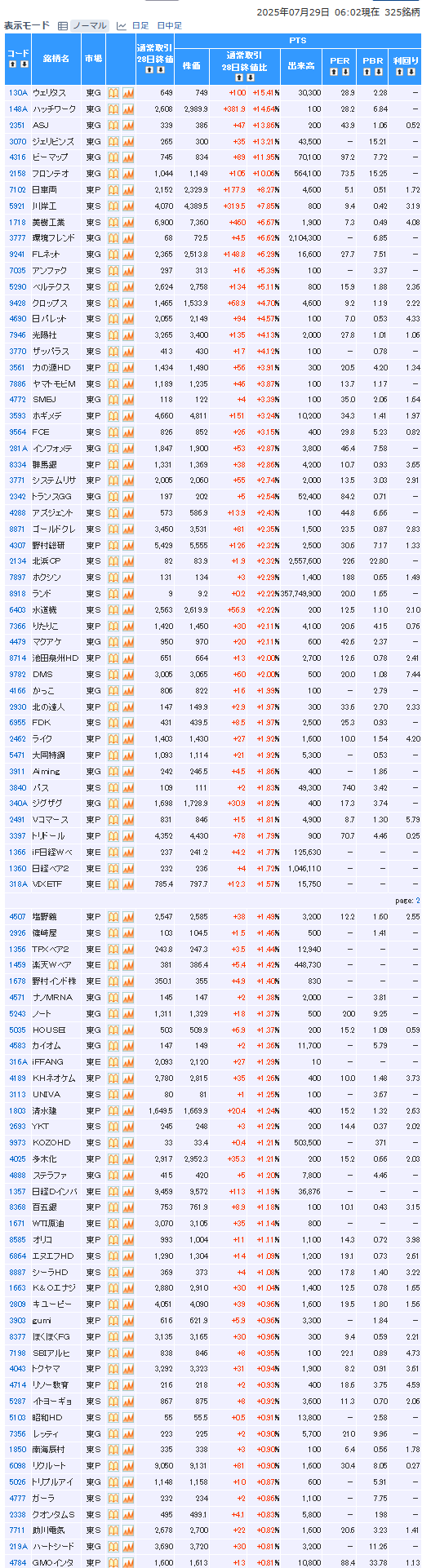The height and width of the screenshot is (1568, 431).
Task: Sort 通常取引28日終値 column descending
Action: 159,70
